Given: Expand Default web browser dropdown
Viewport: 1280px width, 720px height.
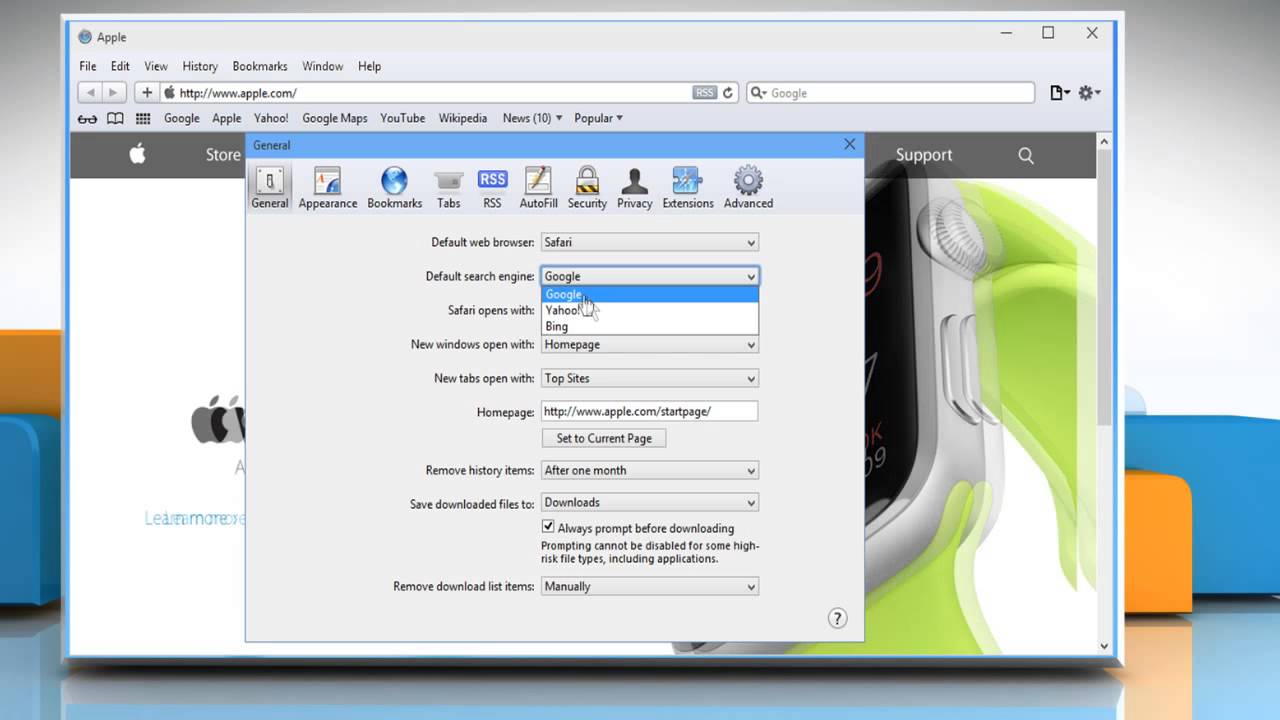Looking at the screenshot, I should point(649,242).
